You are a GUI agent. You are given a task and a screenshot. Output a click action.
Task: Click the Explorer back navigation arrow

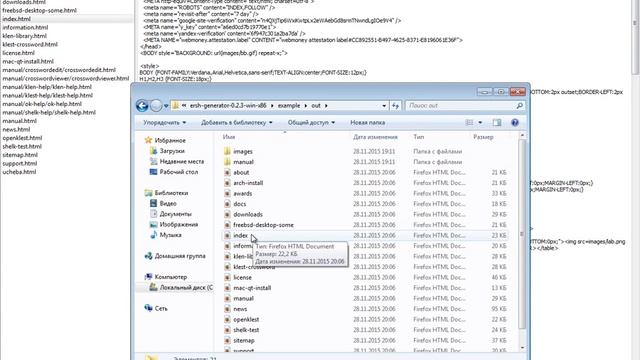(142, 106)
